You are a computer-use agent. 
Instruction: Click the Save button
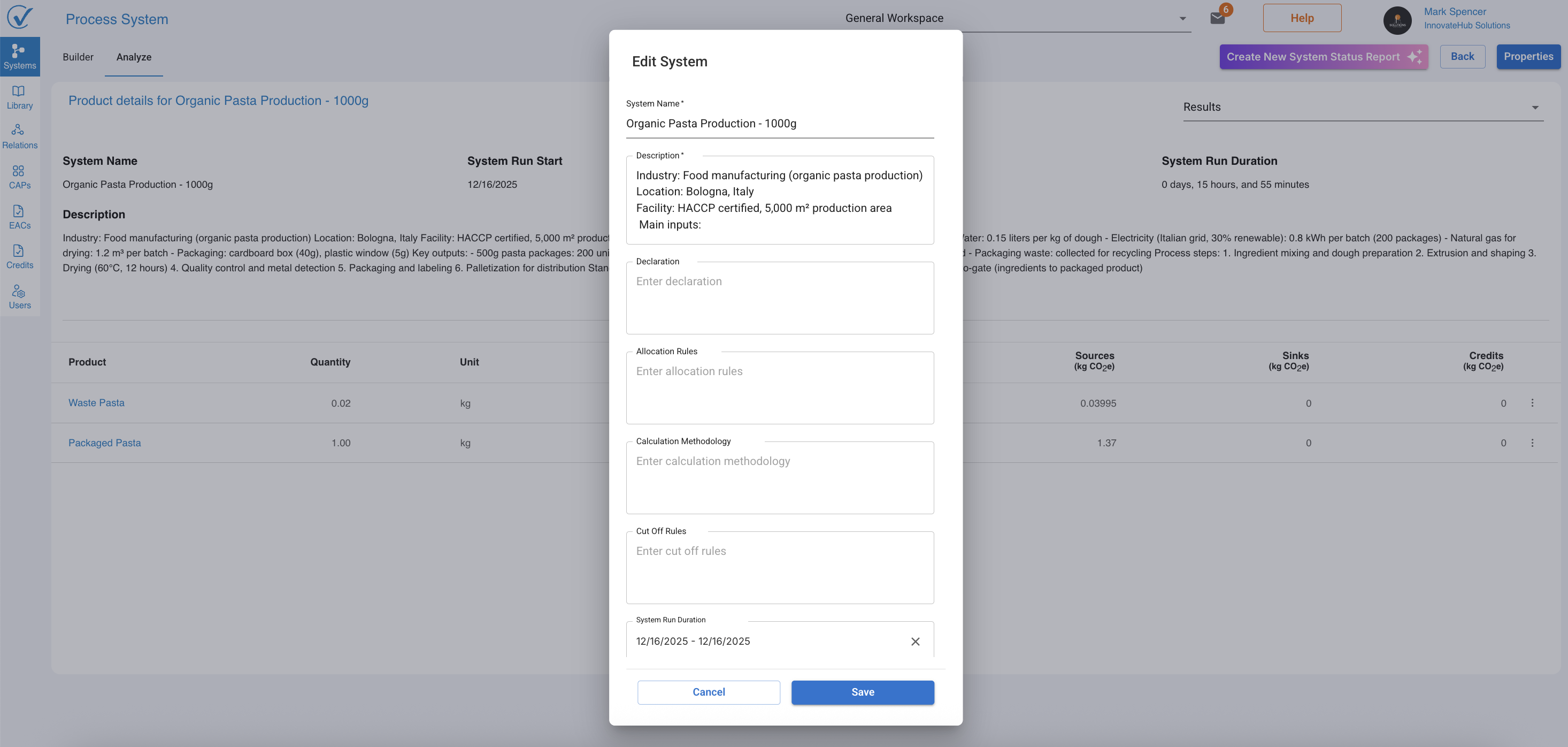tap(863, 692)
